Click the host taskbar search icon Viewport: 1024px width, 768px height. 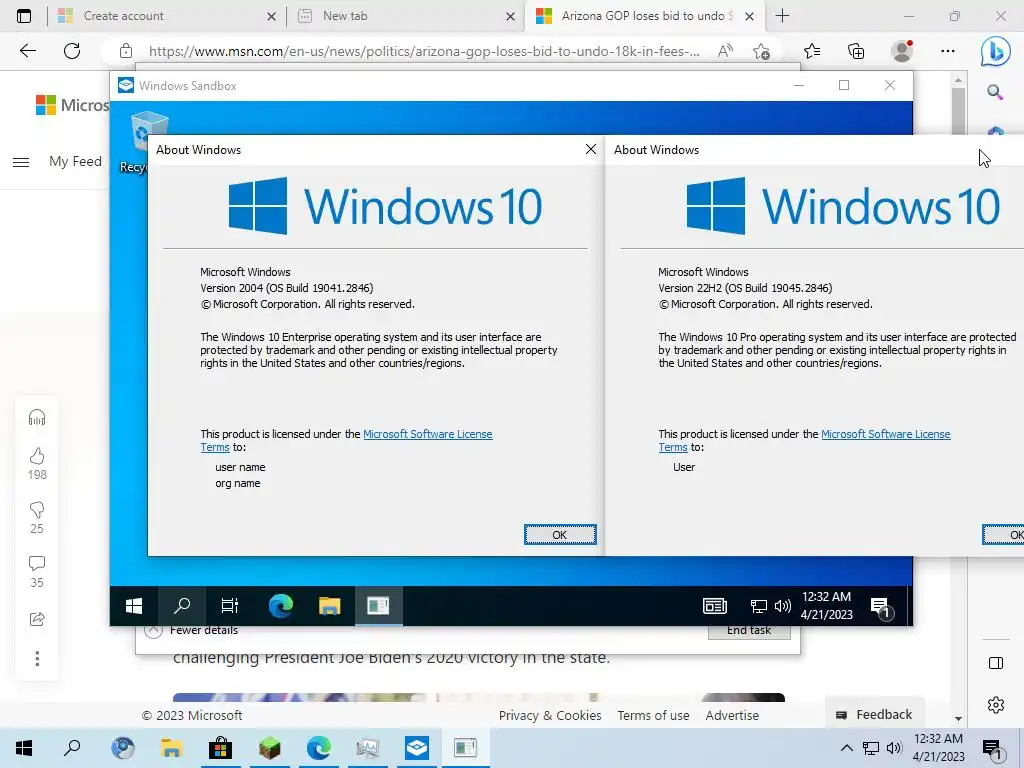pos(72,748)
